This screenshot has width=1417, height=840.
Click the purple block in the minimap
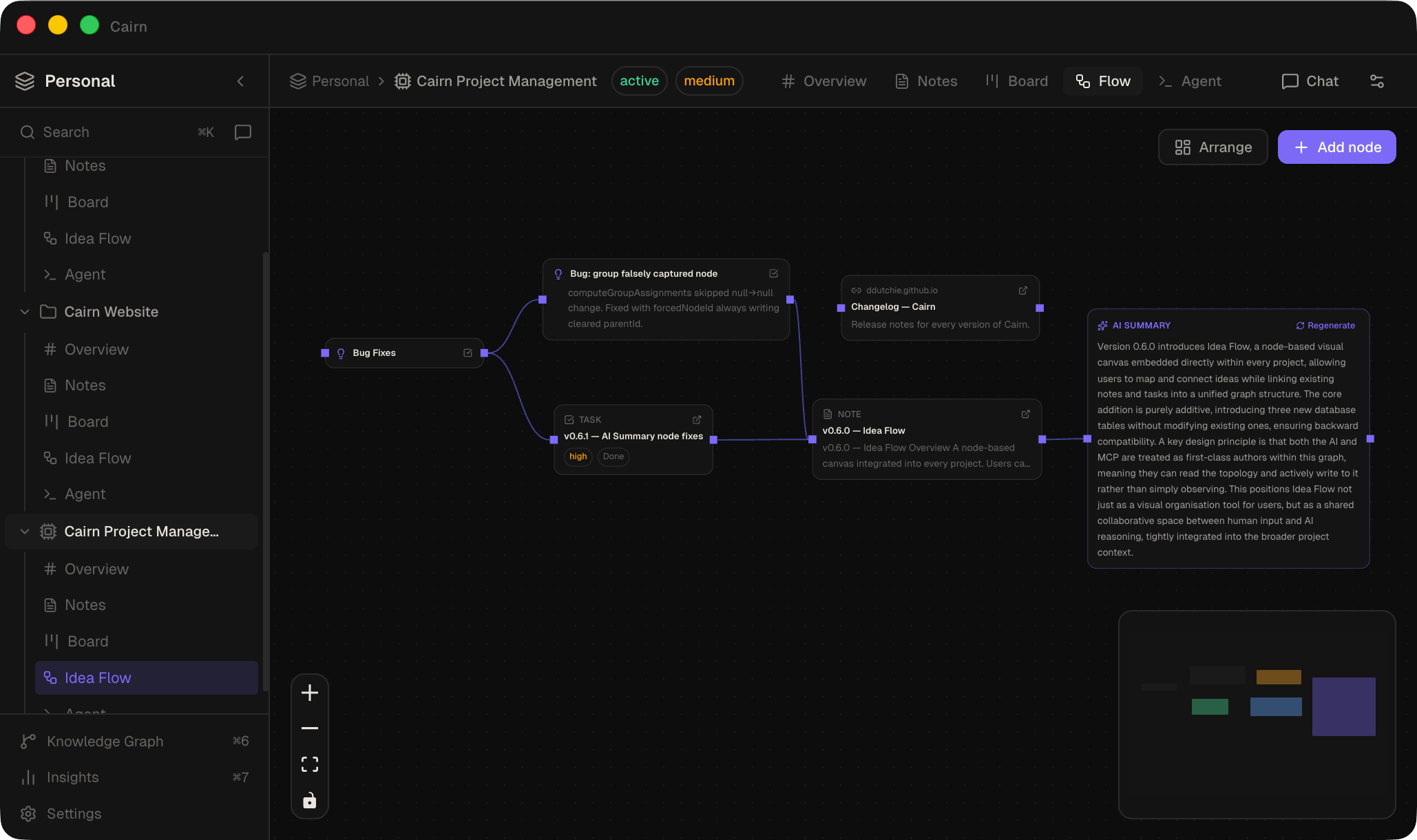pyautogui.click(x=1344, y=706)
